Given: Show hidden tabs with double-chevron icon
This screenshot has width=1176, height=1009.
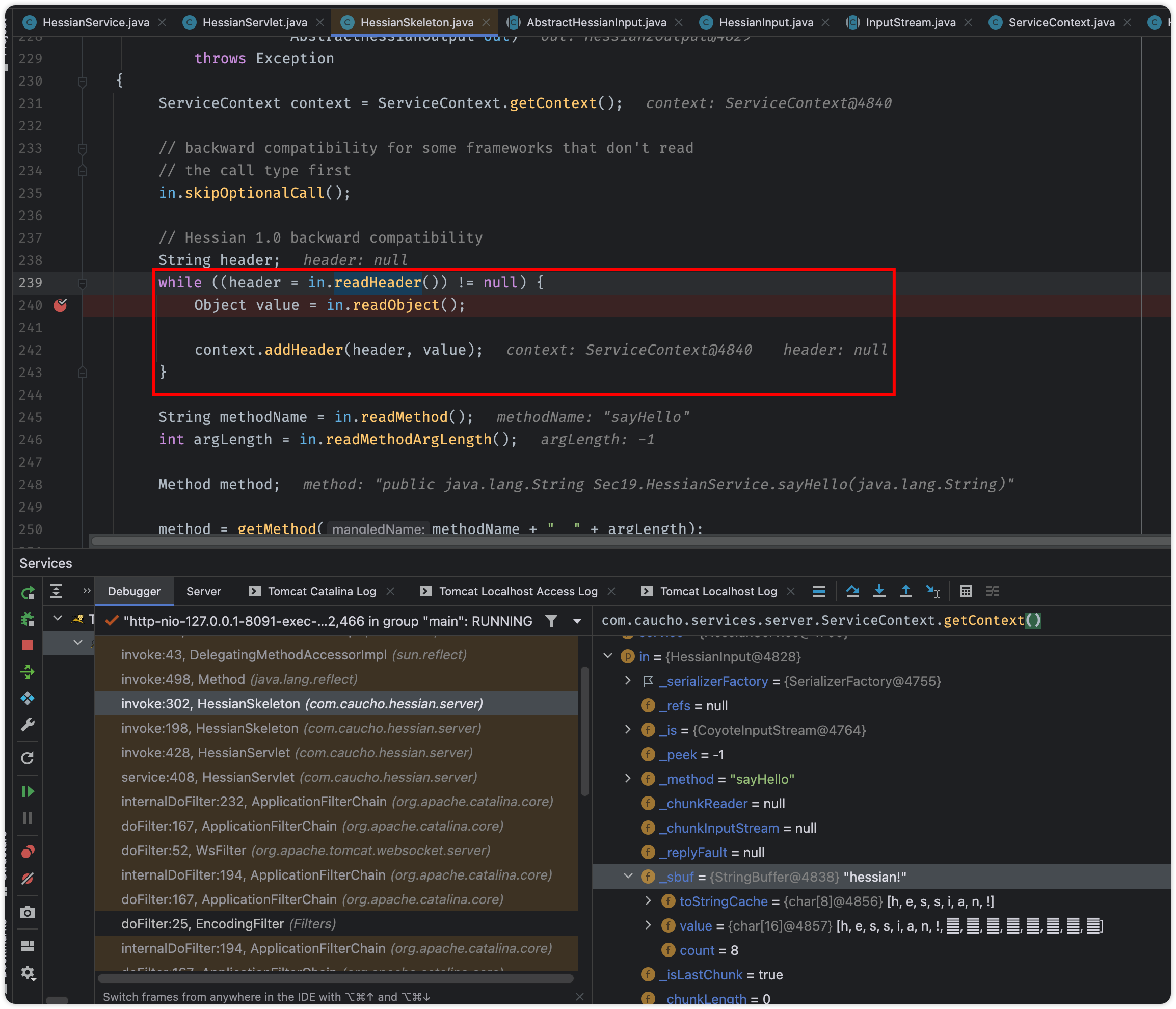Looking at the screenshot, I should (x=86, y=591).
